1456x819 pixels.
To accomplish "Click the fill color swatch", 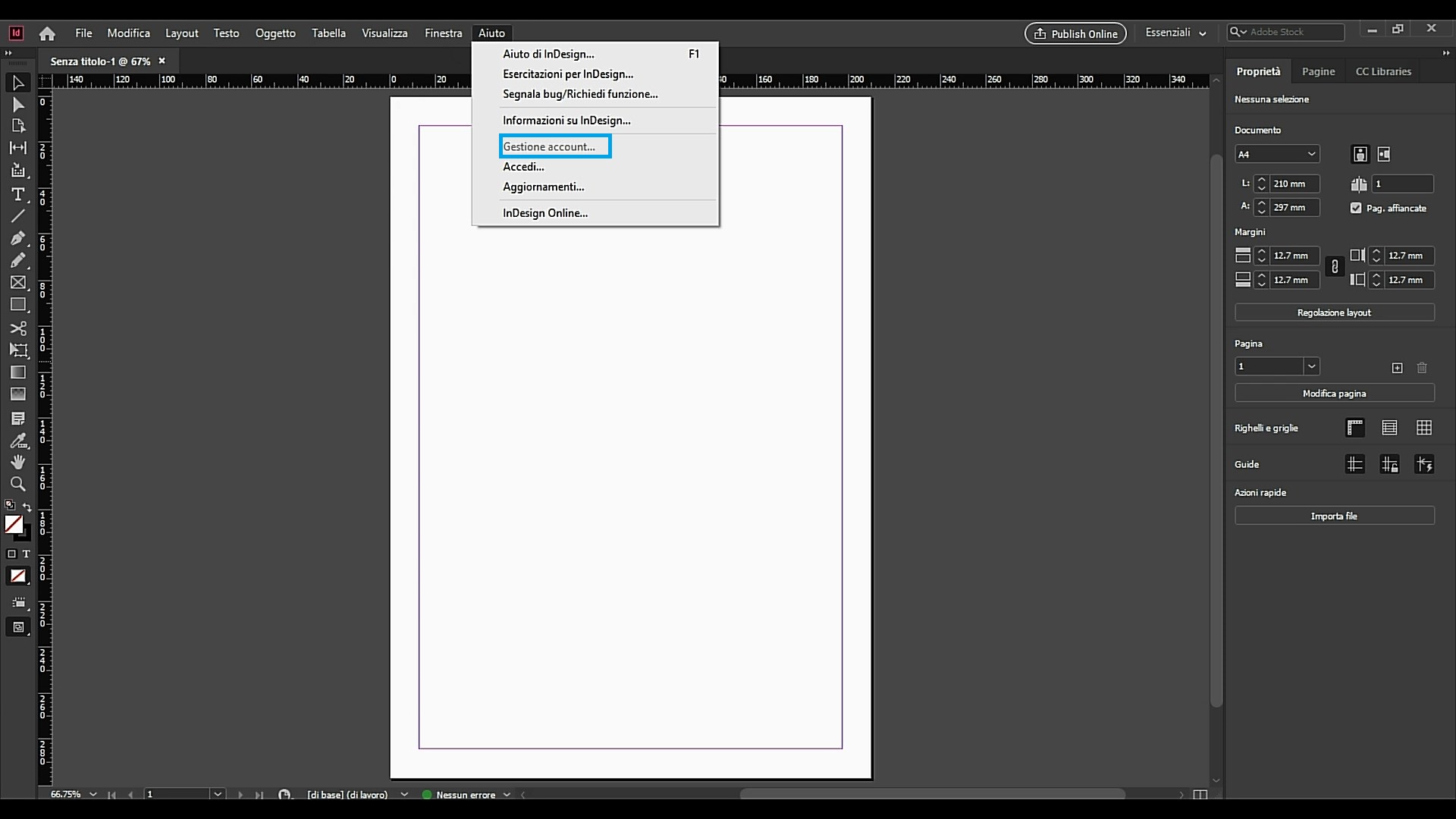I will tap(14, 524).
